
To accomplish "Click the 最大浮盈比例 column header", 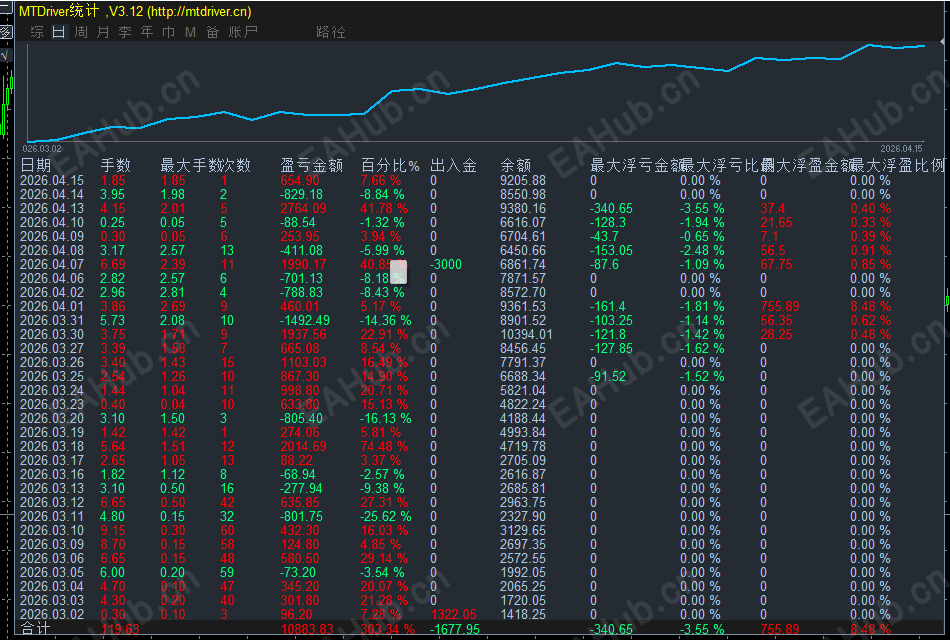I will coord(897,165).
